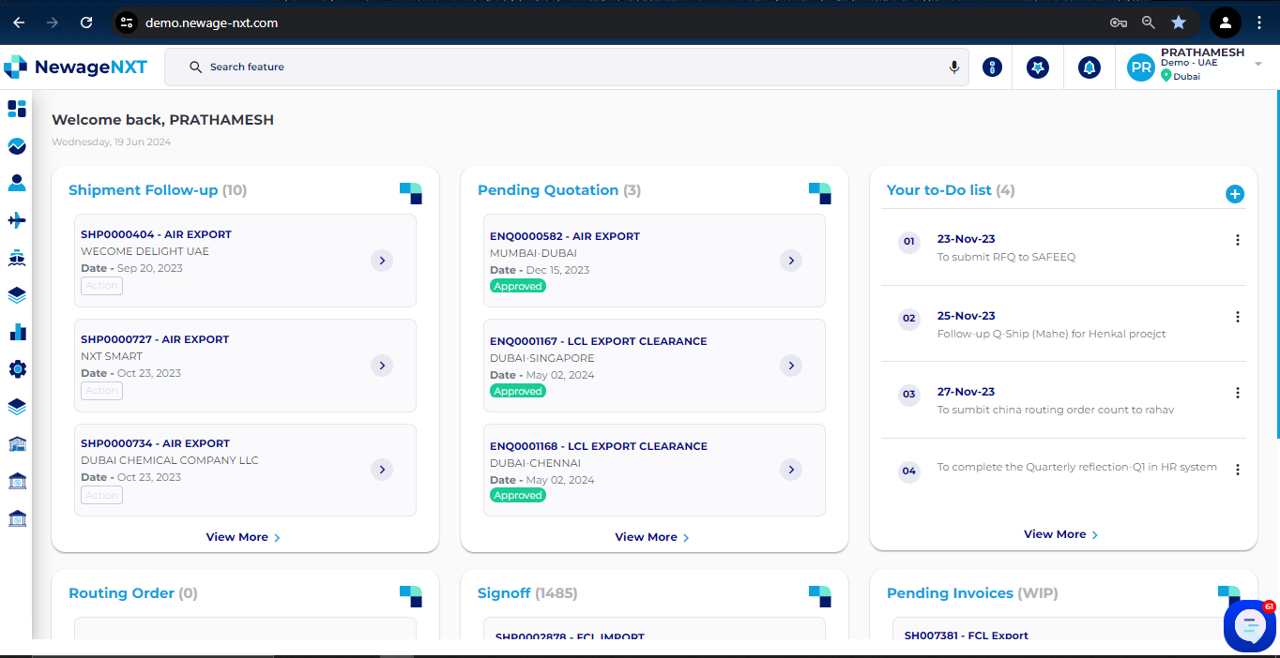
Task: Select the airplane Air Freight sidebar icon
Action: pos(16,220)
